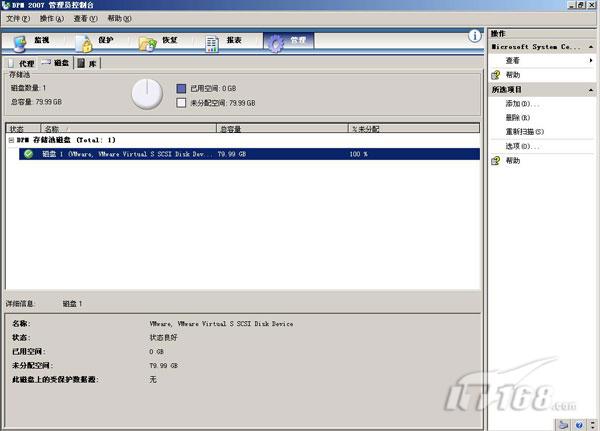Click the 帮助 icon below 选项

496,160
